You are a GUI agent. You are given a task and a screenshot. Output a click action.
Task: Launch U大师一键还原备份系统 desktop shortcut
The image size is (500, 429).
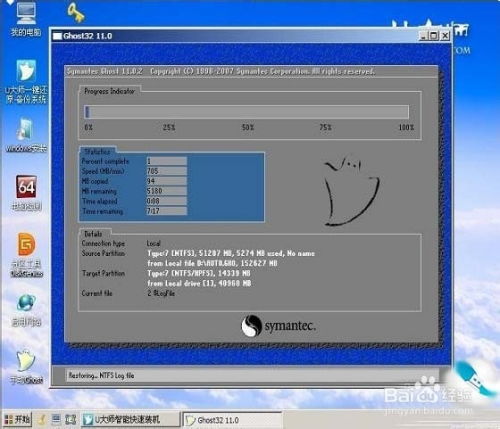26,81
